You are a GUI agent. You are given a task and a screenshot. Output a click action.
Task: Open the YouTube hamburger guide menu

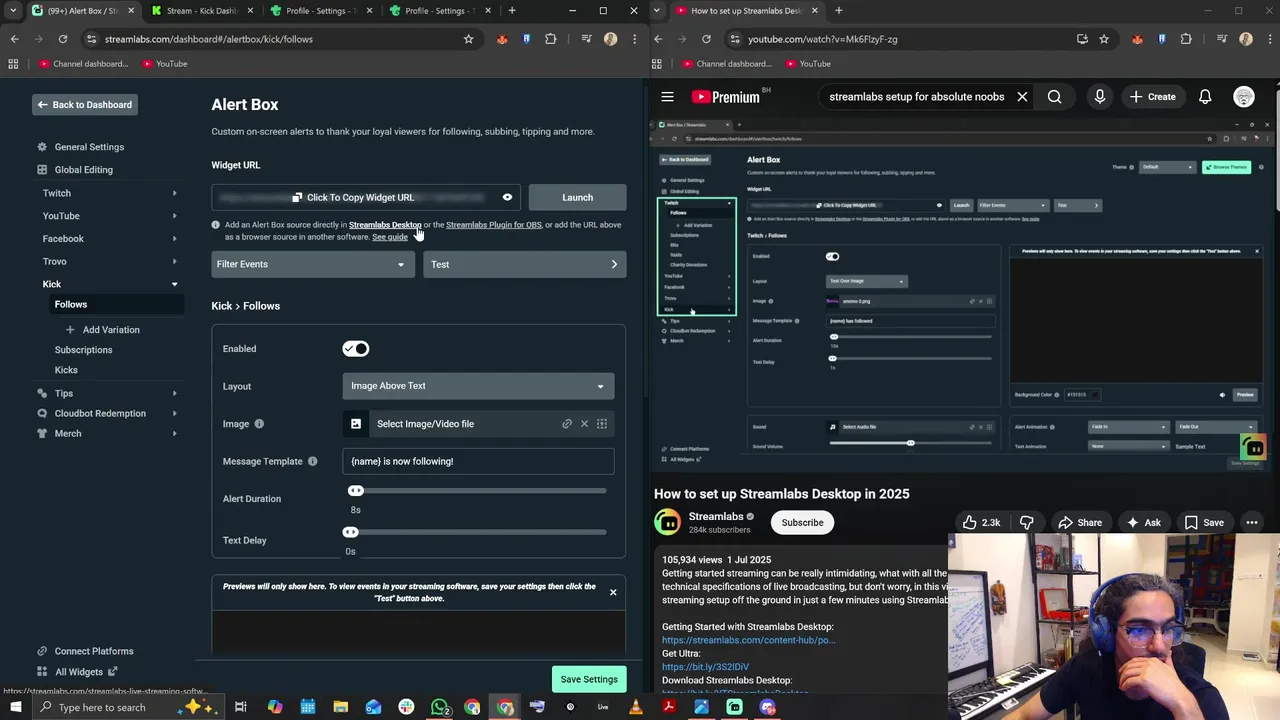coord(667,97)
